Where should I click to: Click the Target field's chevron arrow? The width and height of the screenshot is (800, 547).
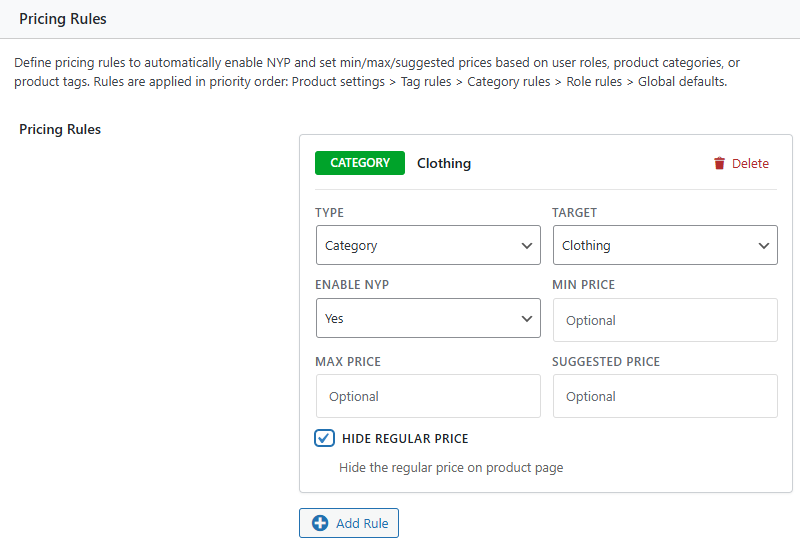[x=764, y=245]
